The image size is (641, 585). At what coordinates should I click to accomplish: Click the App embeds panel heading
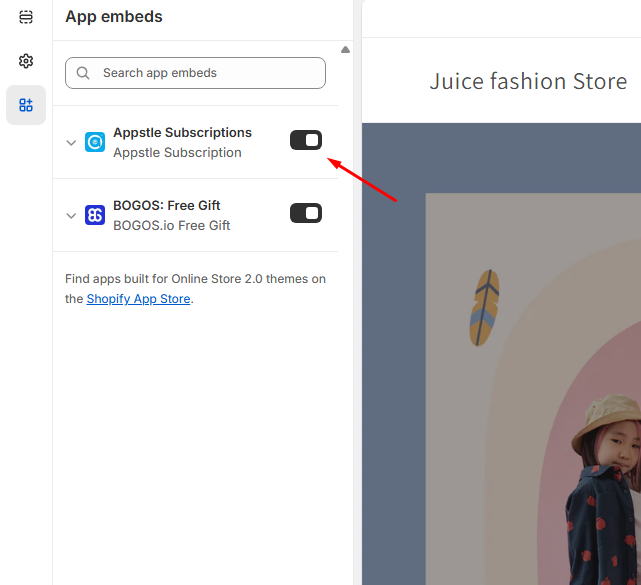click(114, 17)
